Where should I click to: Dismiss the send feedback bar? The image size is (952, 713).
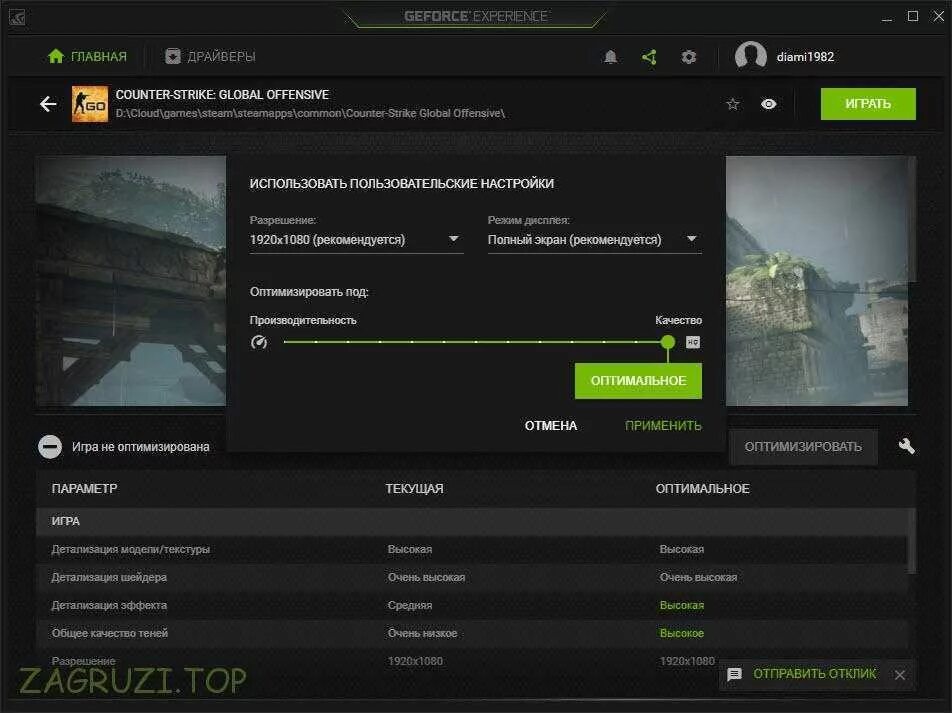click(x=900, y=675)
